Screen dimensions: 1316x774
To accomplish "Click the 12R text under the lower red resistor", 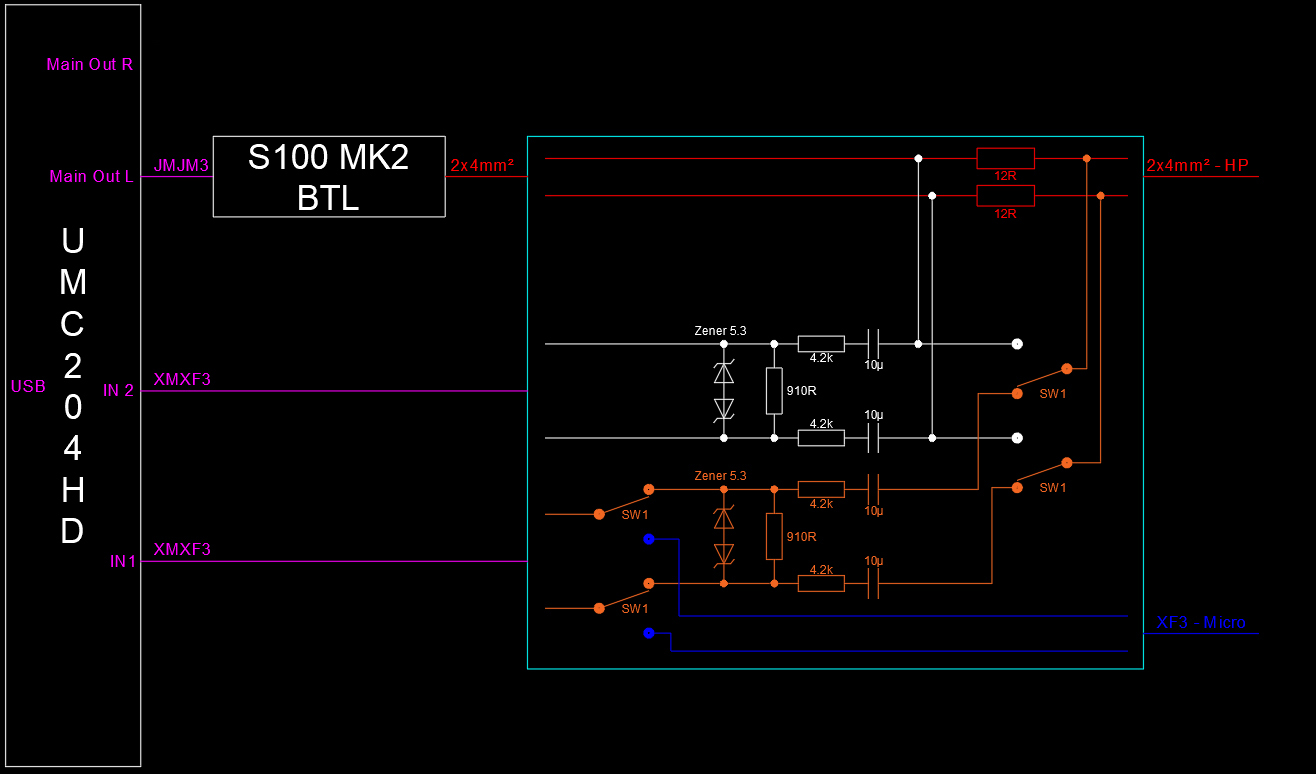I will click(x=1005, y=214).
